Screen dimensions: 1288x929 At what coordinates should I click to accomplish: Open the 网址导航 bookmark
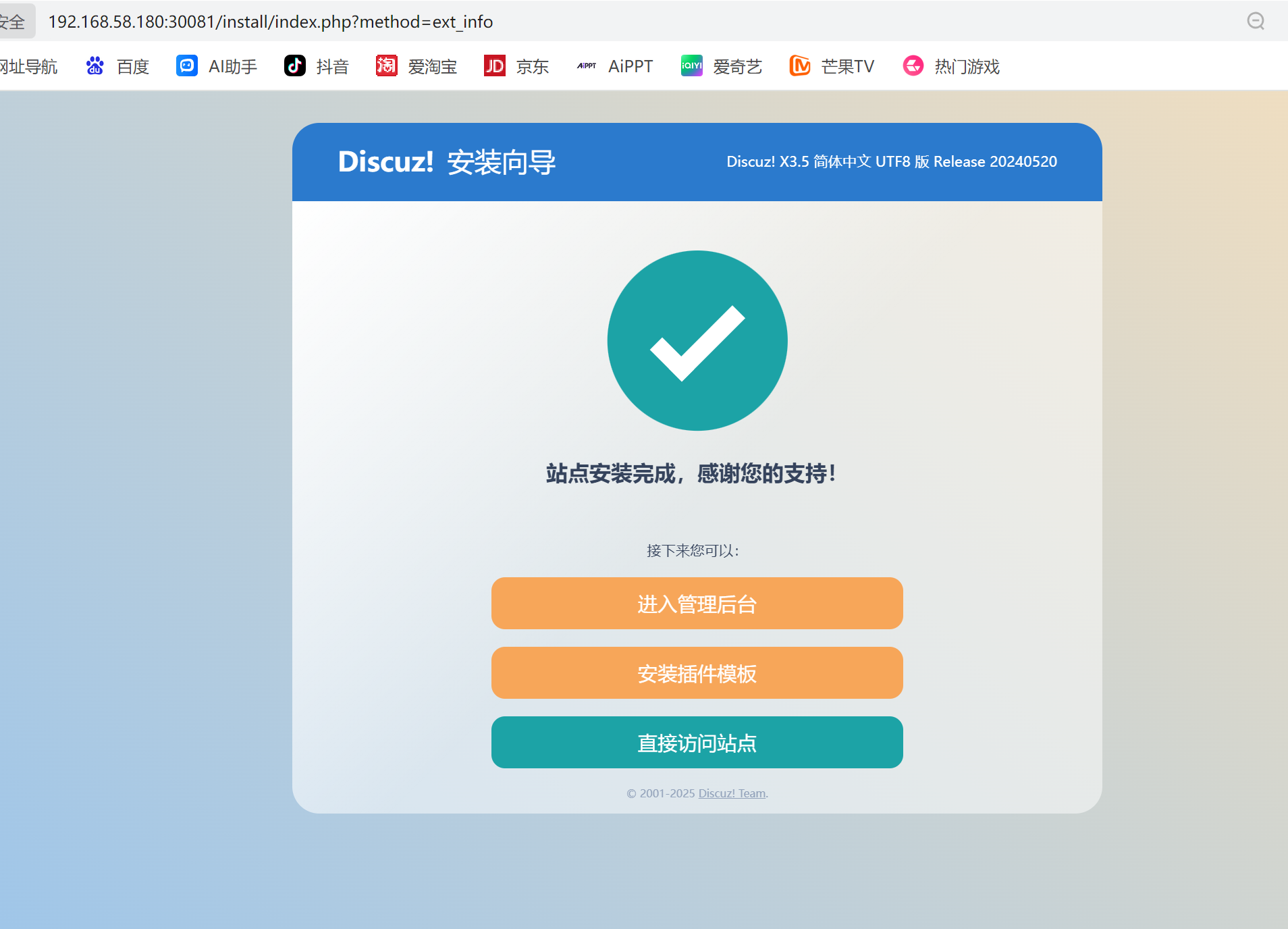28,66
